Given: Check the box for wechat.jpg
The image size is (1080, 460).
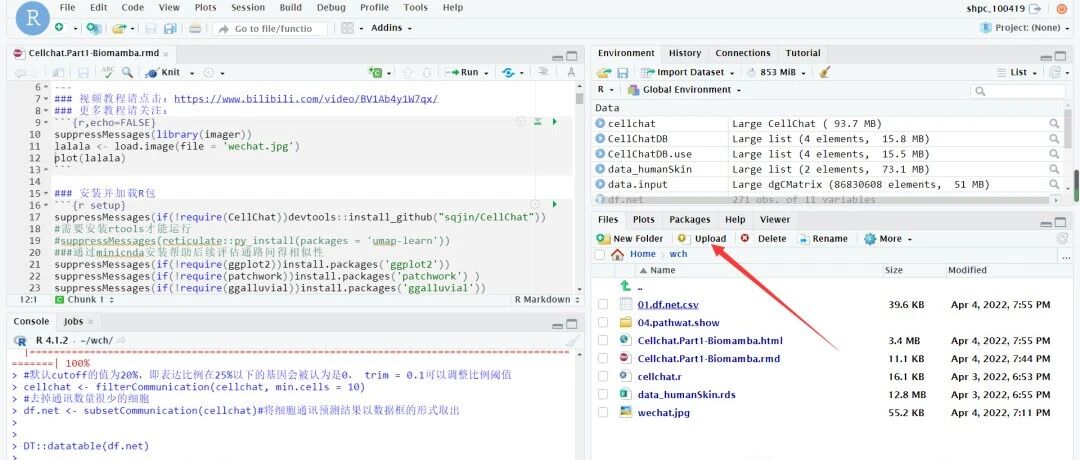Looking at the screenshot, I should point(603,412).
